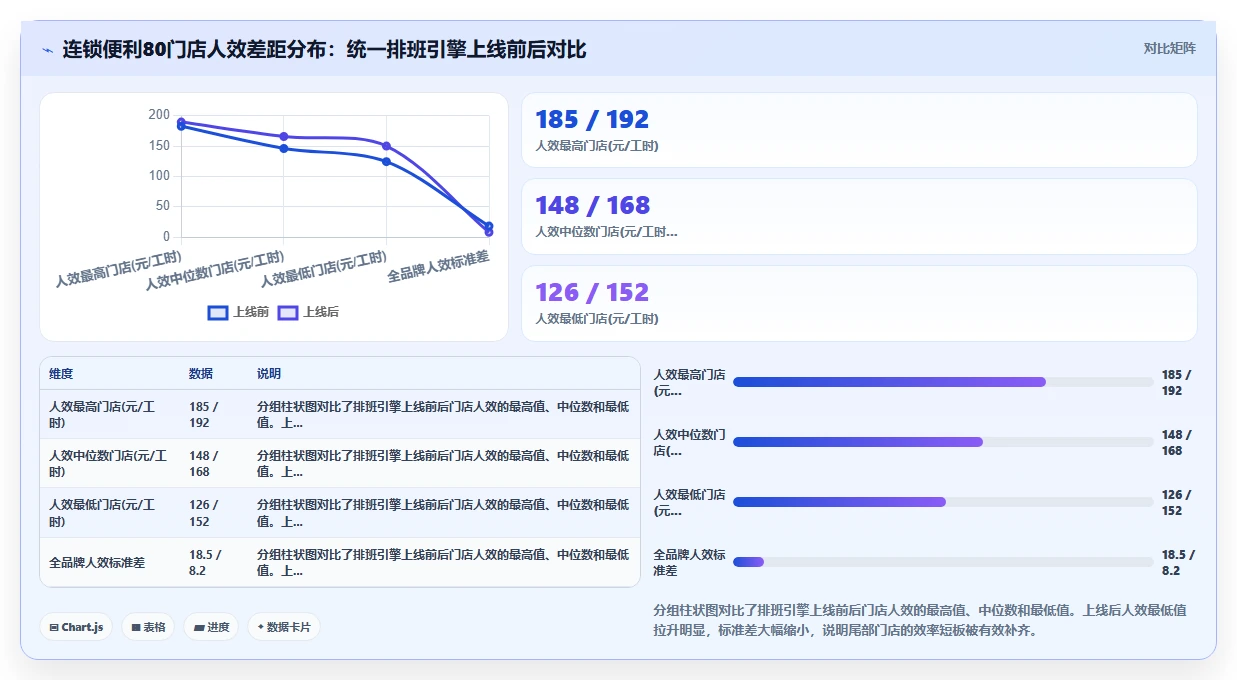Viewport: 1237px width, 680px height.
Task: Click the Chart.js tag chip
Action: click(x=76, y=627)
